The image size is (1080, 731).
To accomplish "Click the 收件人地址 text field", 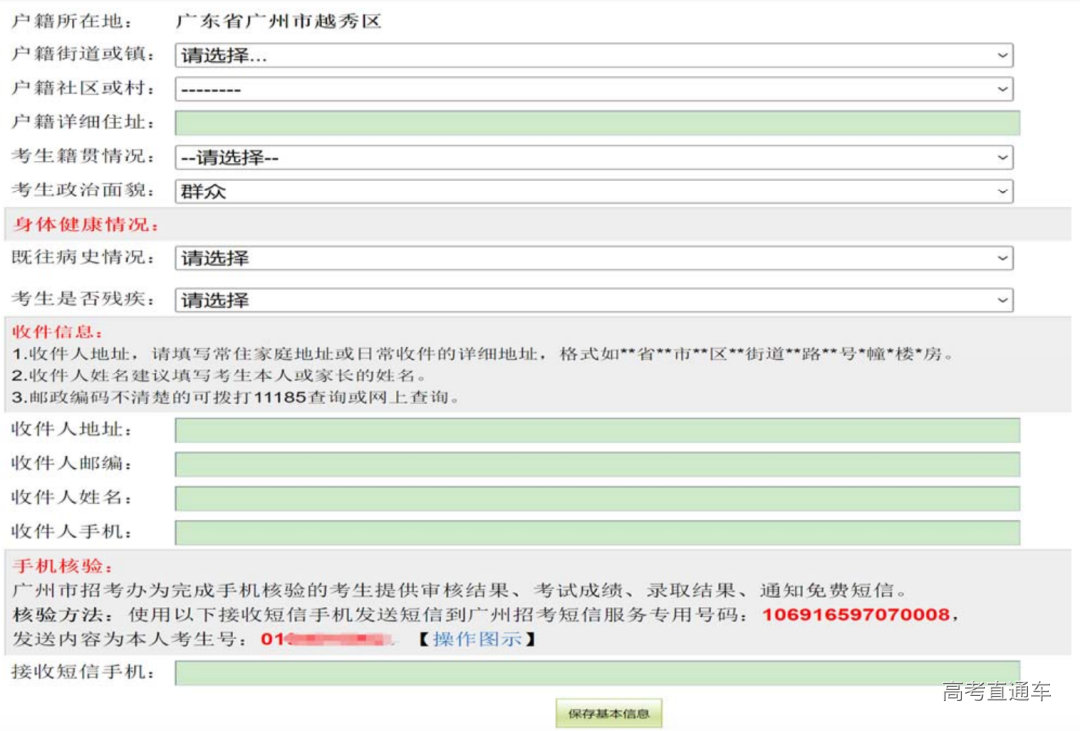I will click(597, 430).
